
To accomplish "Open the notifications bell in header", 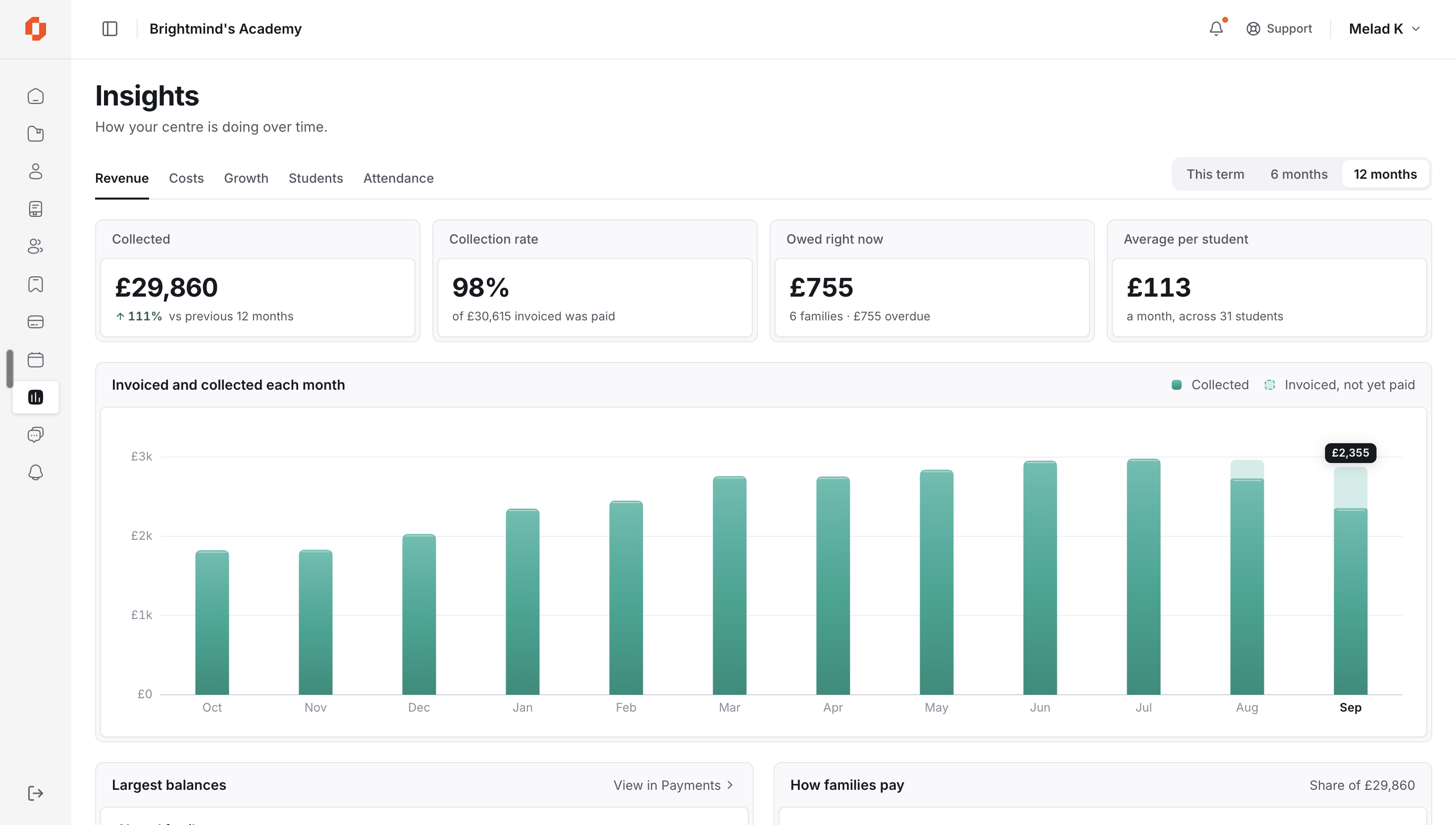I will click(x=1216, y=29).
